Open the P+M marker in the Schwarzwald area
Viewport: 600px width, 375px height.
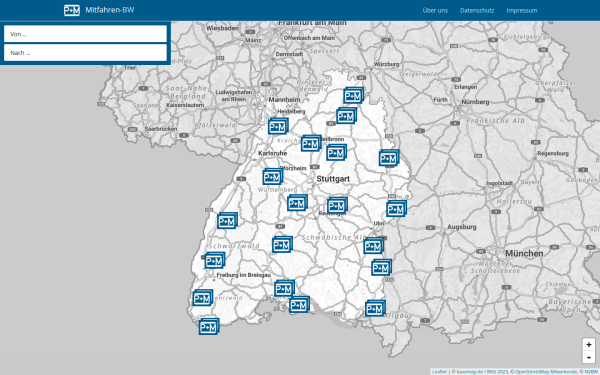point(282,245)
